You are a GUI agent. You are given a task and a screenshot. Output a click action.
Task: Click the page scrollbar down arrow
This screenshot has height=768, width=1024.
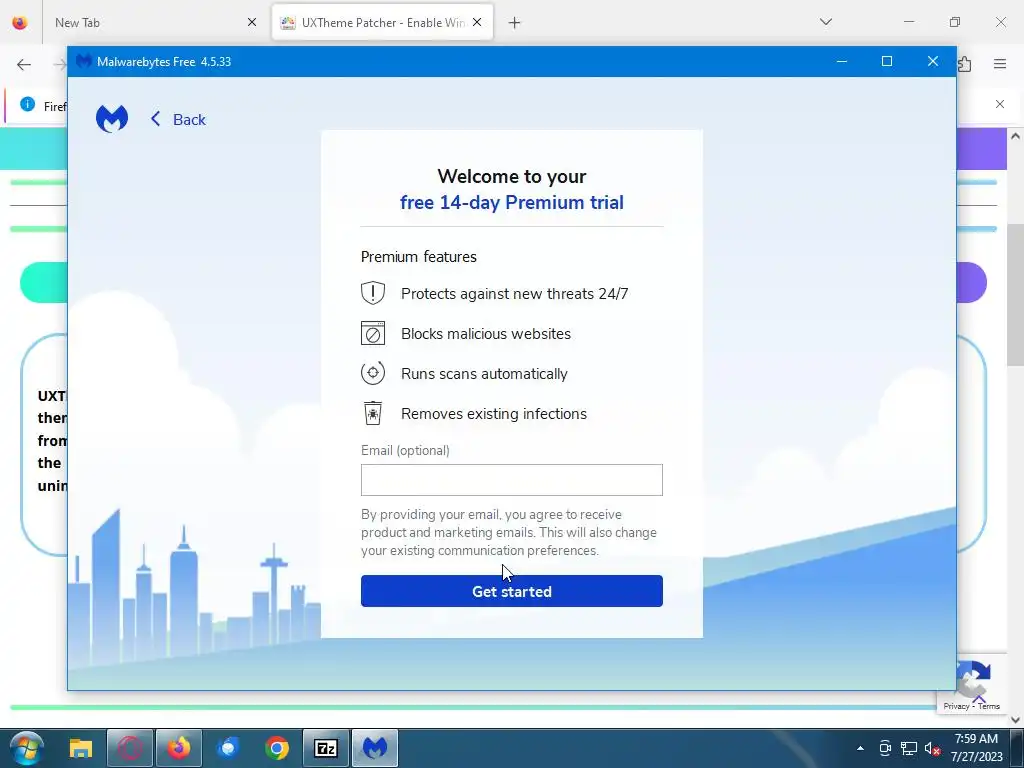[1015, 720]
